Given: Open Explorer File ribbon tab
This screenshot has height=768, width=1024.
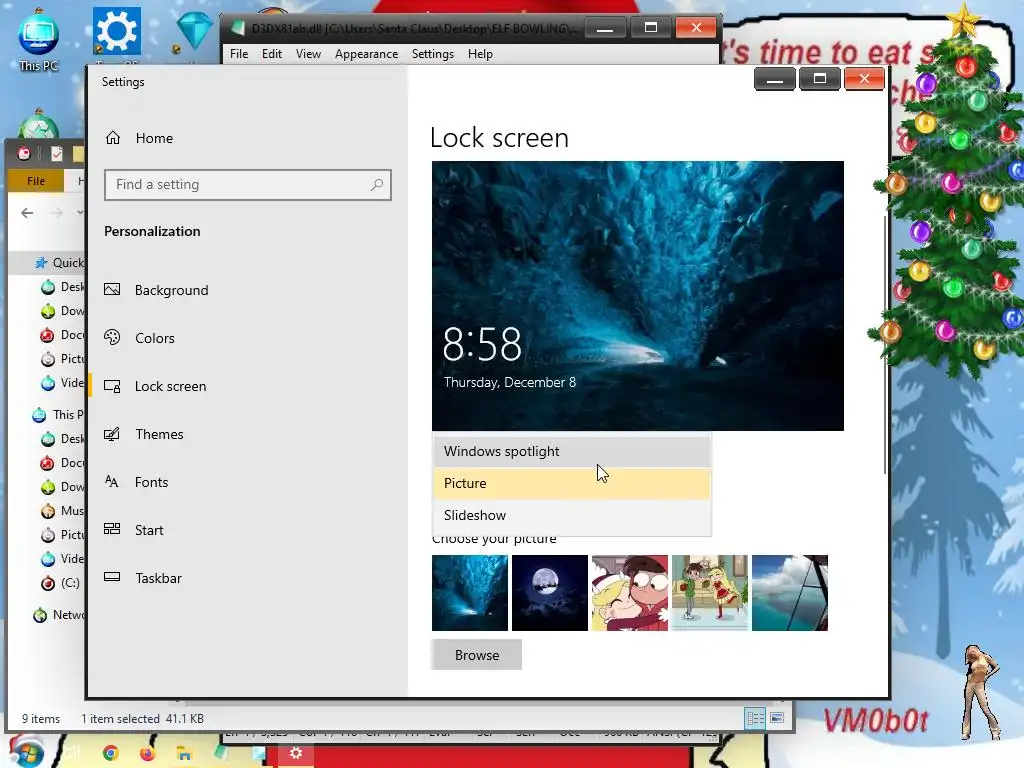Looking at the screenshot, I should pyautogui.click(x=36, y=181).
